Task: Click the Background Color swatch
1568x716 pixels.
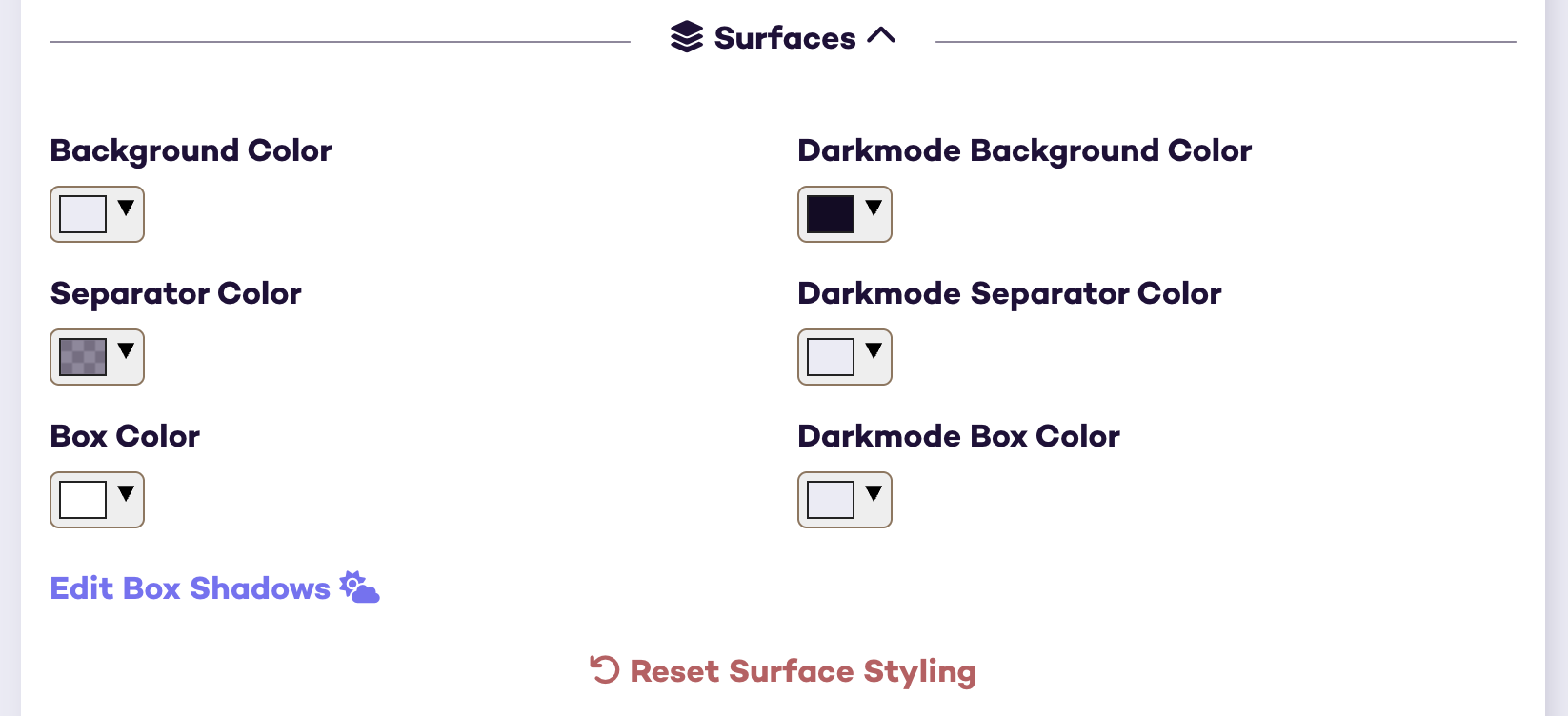Action: (83, 214)
